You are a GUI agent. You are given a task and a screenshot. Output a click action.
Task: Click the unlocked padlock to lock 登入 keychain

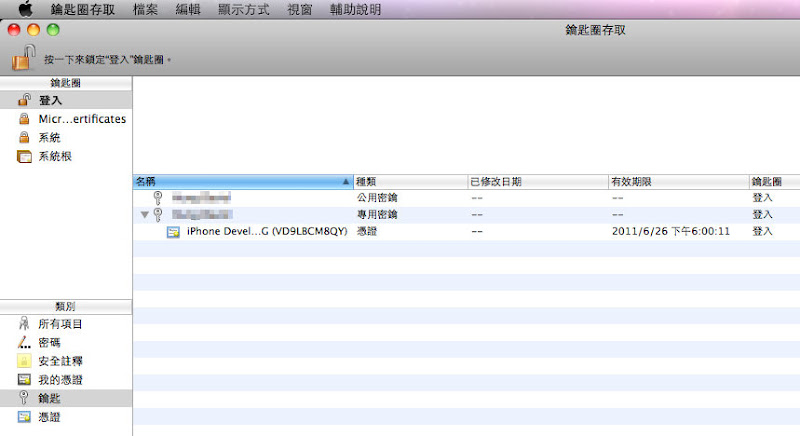click(x=24, y=58)
